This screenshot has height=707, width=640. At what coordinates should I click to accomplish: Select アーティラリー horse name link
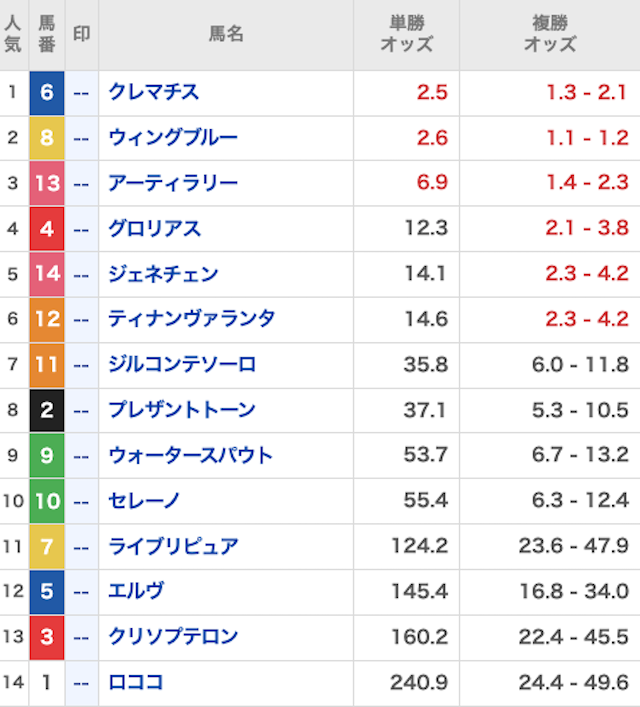[x=173, y=183]
